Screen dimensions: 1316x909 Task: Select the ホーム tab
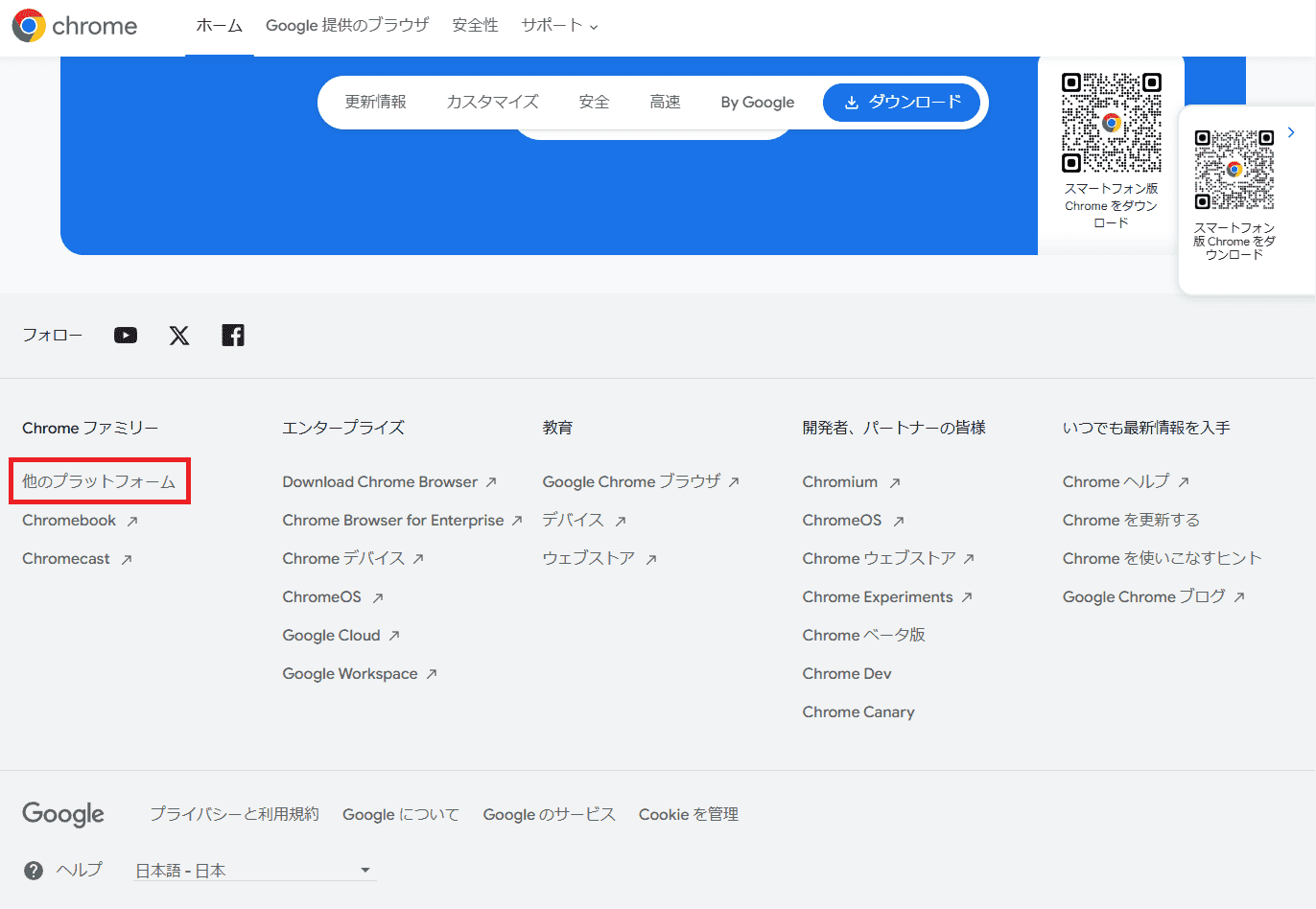[220, 26]
